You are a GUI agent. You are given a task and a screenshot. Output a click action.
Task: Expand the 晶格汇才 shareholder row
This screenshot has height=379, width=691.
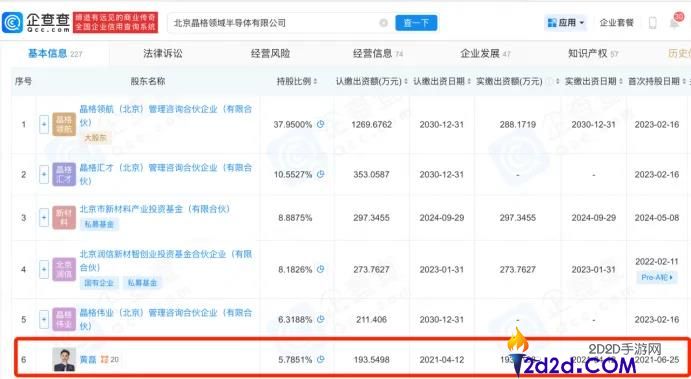pos(44,175)
